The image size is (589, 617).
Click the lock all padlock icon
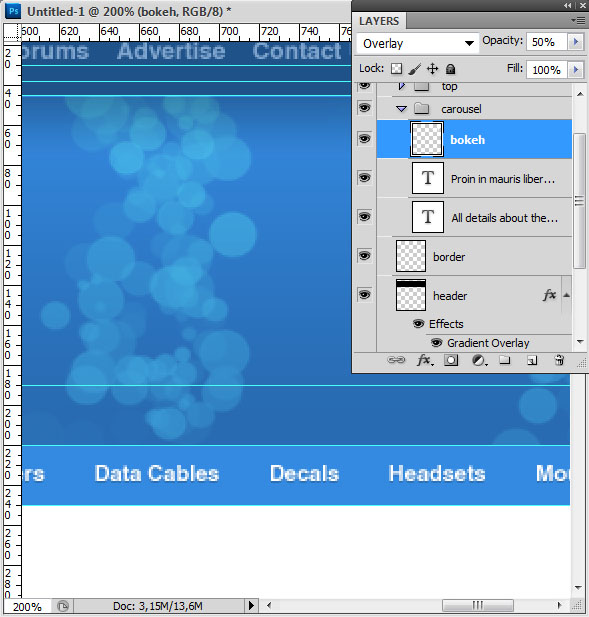(x=451, y=69)
